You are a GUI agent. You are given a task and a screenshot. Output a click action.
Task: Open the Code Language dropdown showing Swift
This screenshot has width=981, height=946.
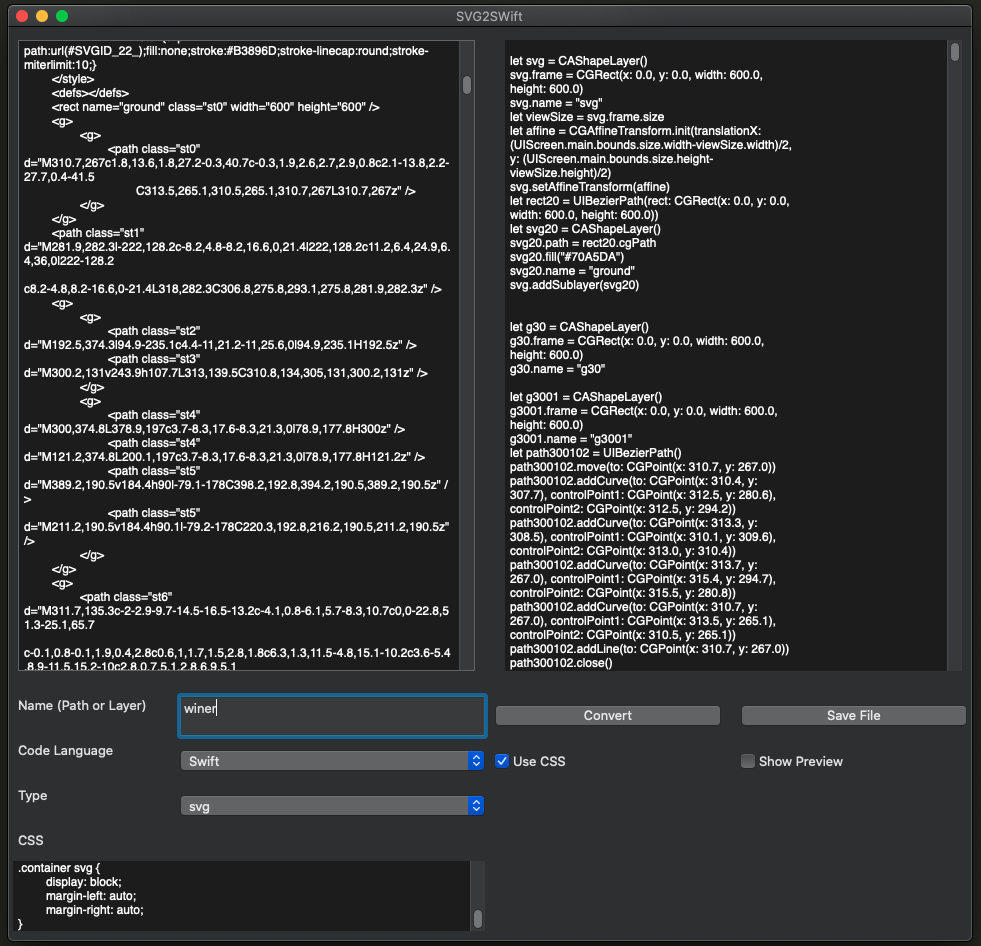[x=332, y=761]
